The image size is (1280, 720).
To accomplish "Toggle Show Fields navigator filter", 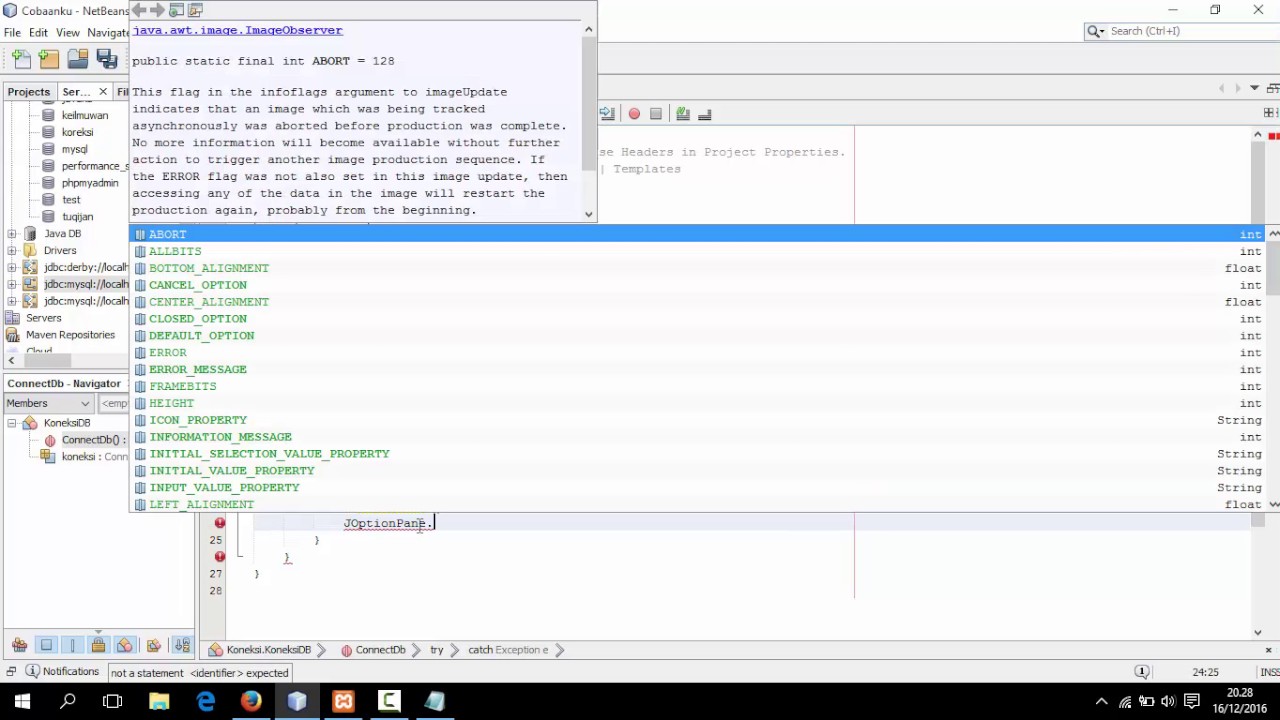I will click(46, 645).
